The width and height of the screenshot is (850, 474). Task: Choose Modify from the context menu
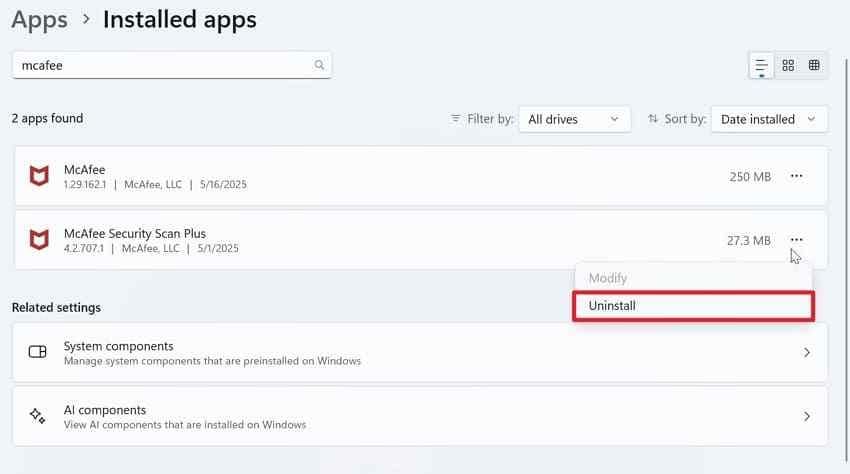click(693, 278)
